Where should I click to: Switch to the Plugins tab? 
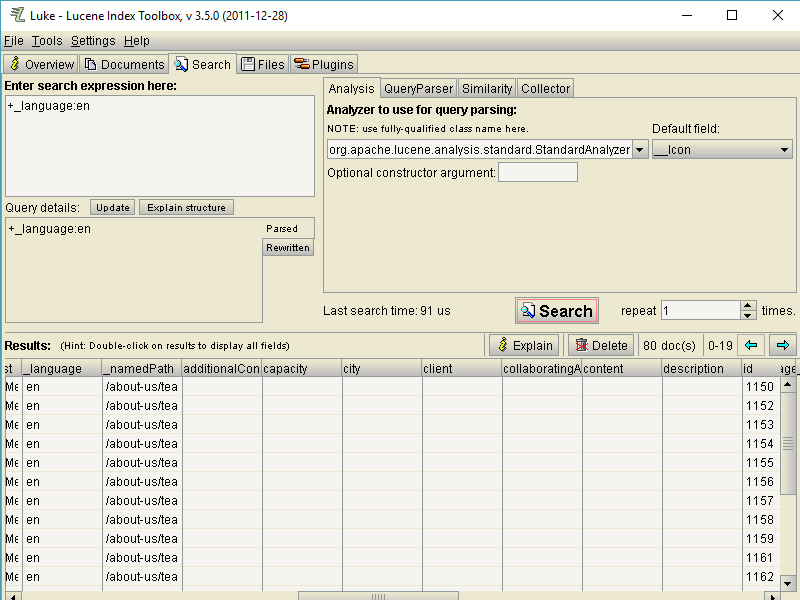pos(324,64)
